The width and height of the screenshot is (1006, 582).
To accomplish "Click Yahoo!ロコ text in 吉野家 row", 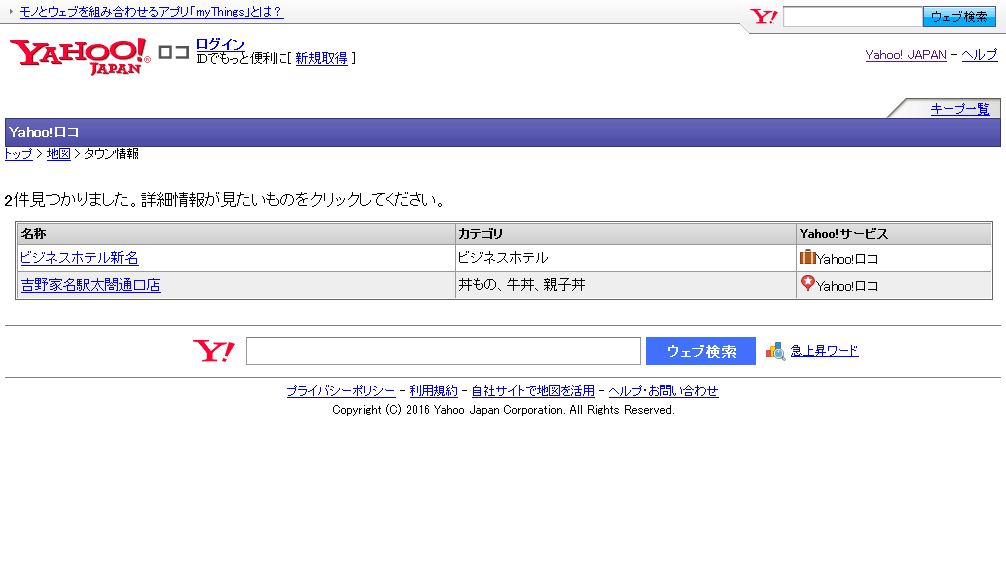I will [847, 286].
